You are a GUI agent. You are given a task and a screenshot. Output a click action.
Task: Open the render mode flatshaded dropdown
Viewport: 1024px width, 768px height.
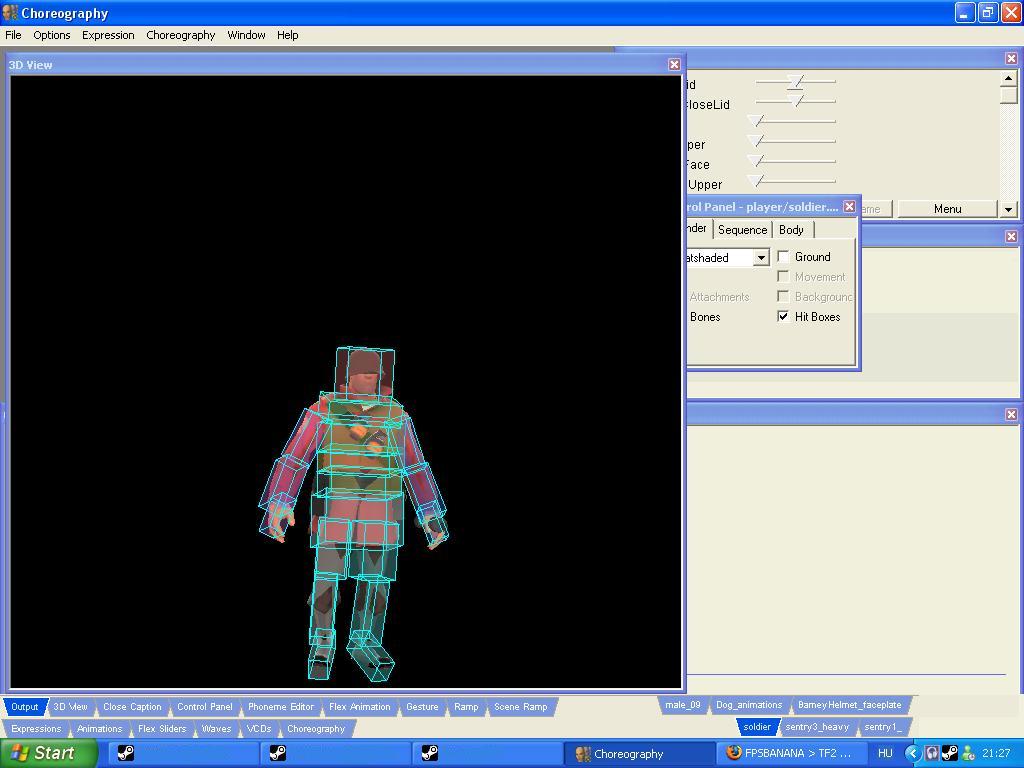[x=760, y=258]
